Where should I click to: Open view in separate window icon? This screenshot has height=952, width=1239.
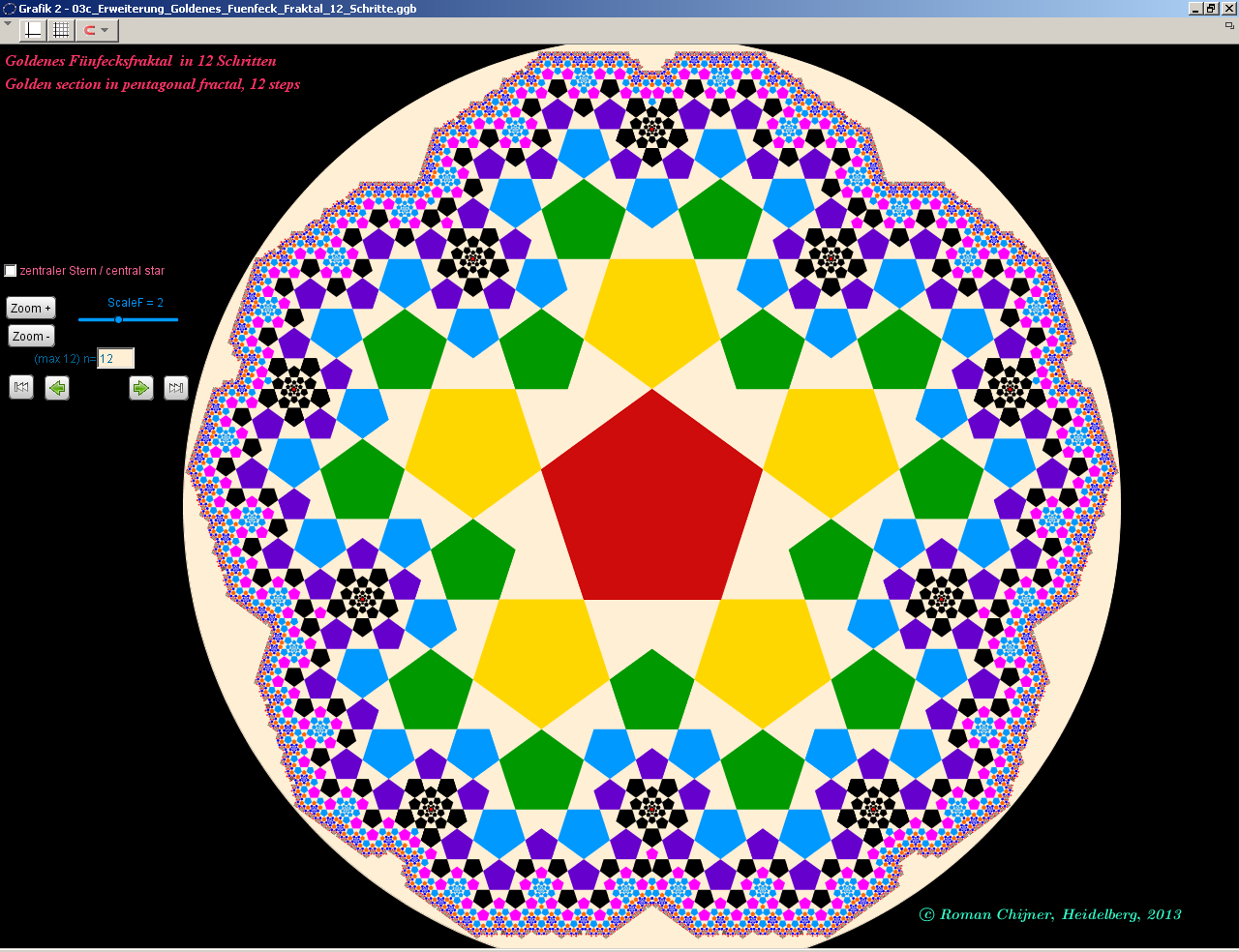coord(1229,26)
